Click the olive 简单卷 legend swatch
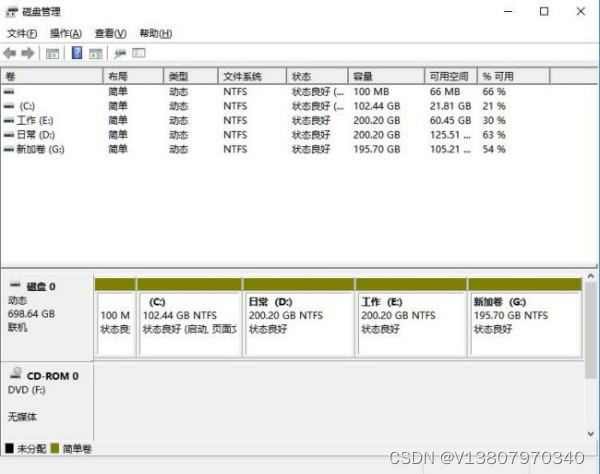The image size is (600, 474). tap(55, 448)
